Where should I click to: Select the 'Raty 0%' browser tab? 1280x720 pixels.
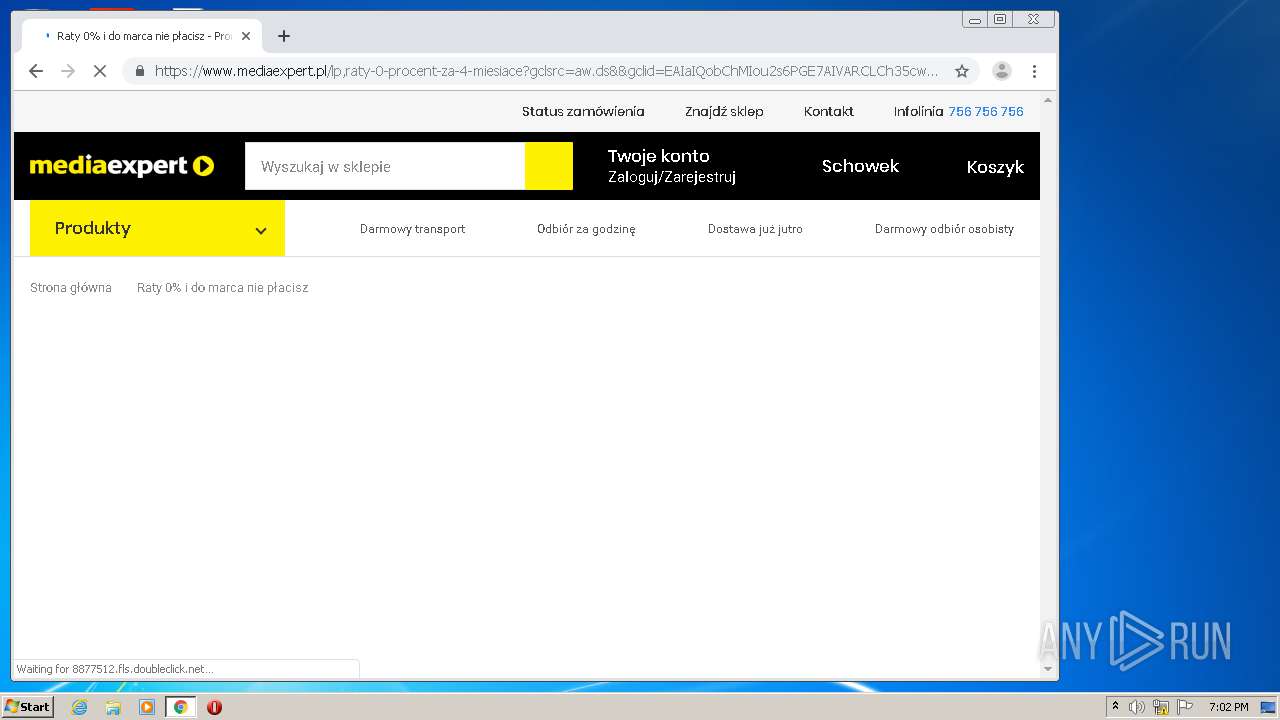click(x=142, y=36)
